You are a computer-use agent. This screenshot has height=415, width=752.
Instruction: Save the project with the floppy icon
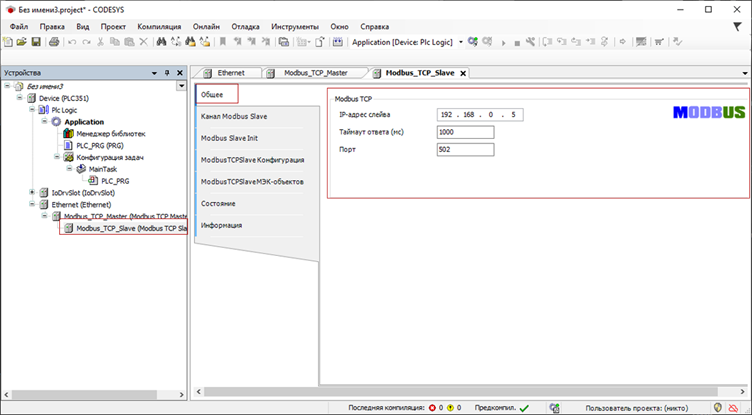tap(36, 42)
